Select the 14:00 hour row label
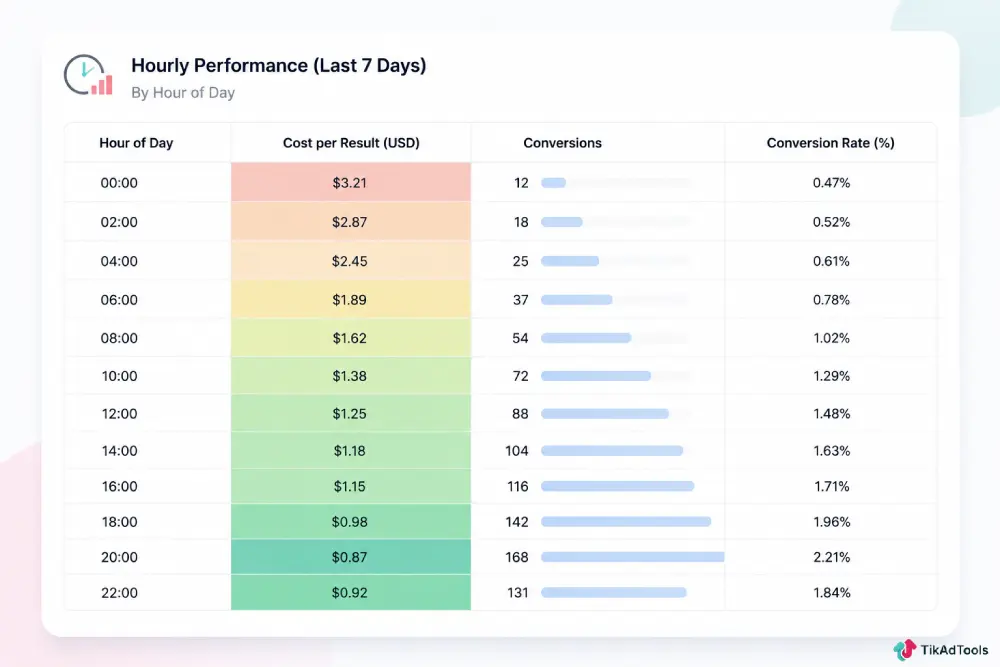 click(119, 451)
